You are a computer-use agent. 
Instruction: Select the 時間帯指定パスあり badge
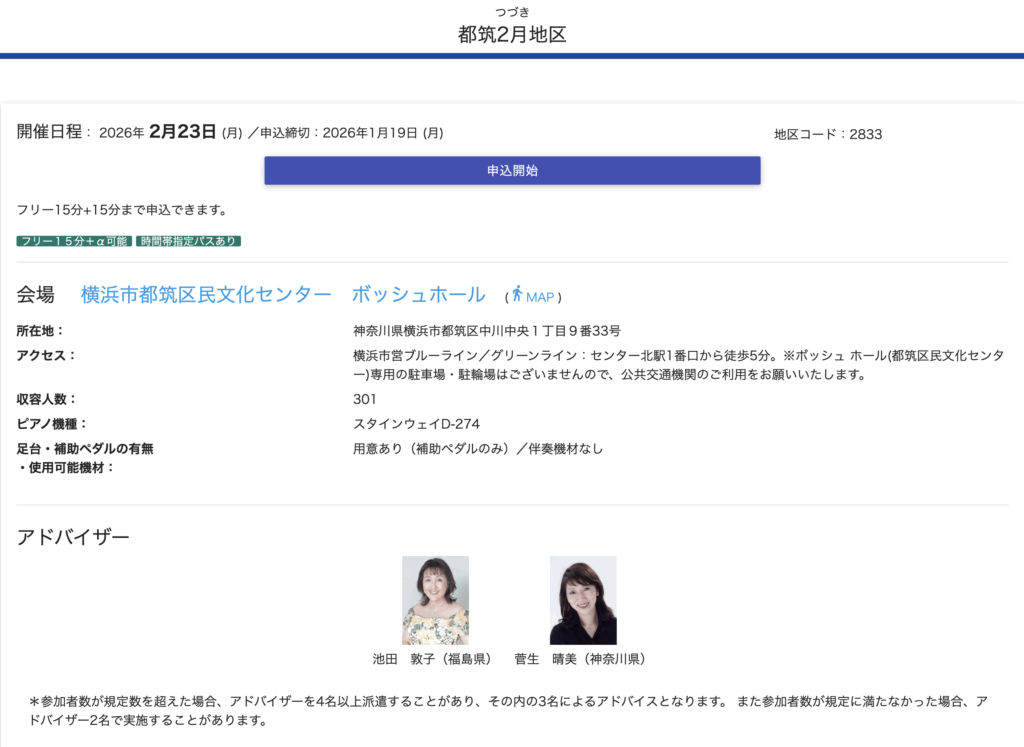click(189, 241)
